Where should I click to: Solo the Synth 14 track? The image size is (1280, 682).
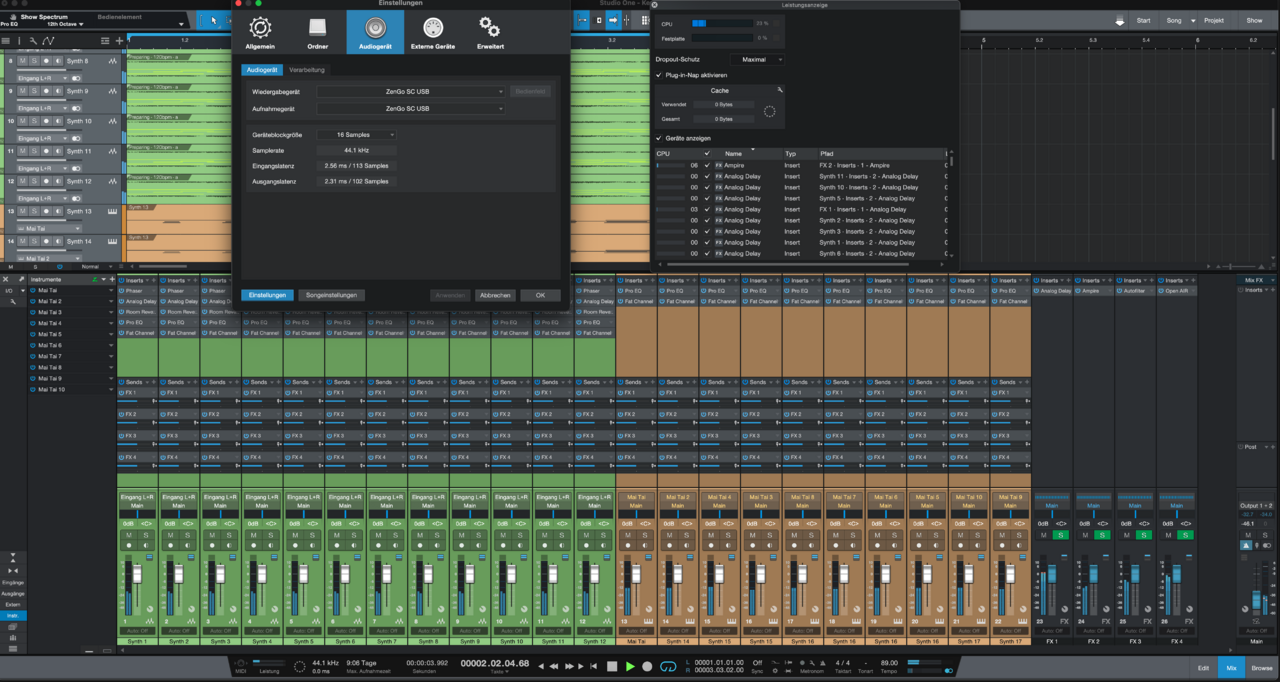(x=33, y=241)
